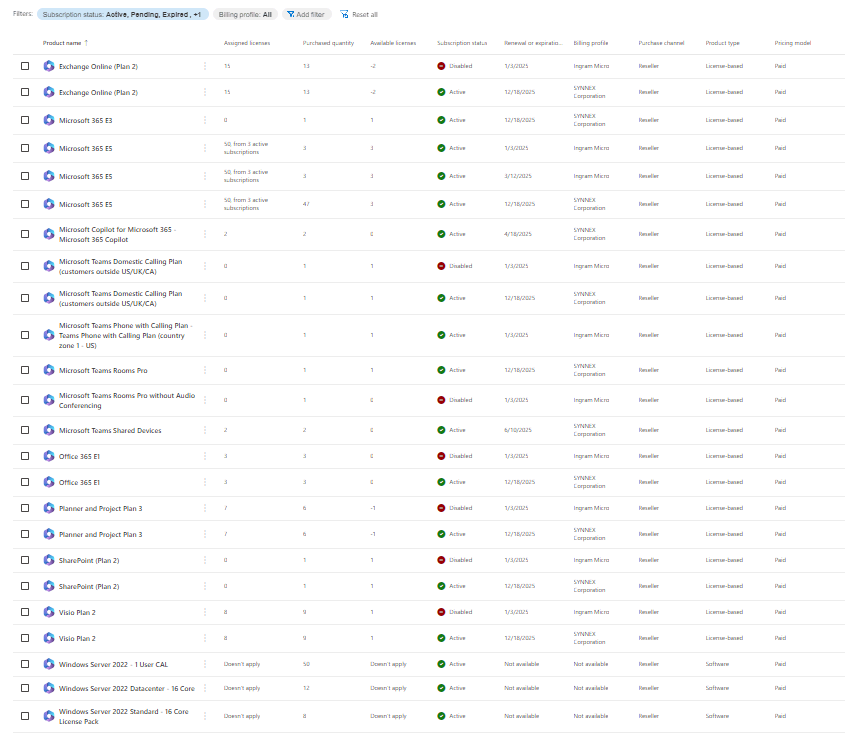Select the Windows Server 2022 1 User CAL checkbox
This screenshot has height=747, width=845.
(25, 664)
